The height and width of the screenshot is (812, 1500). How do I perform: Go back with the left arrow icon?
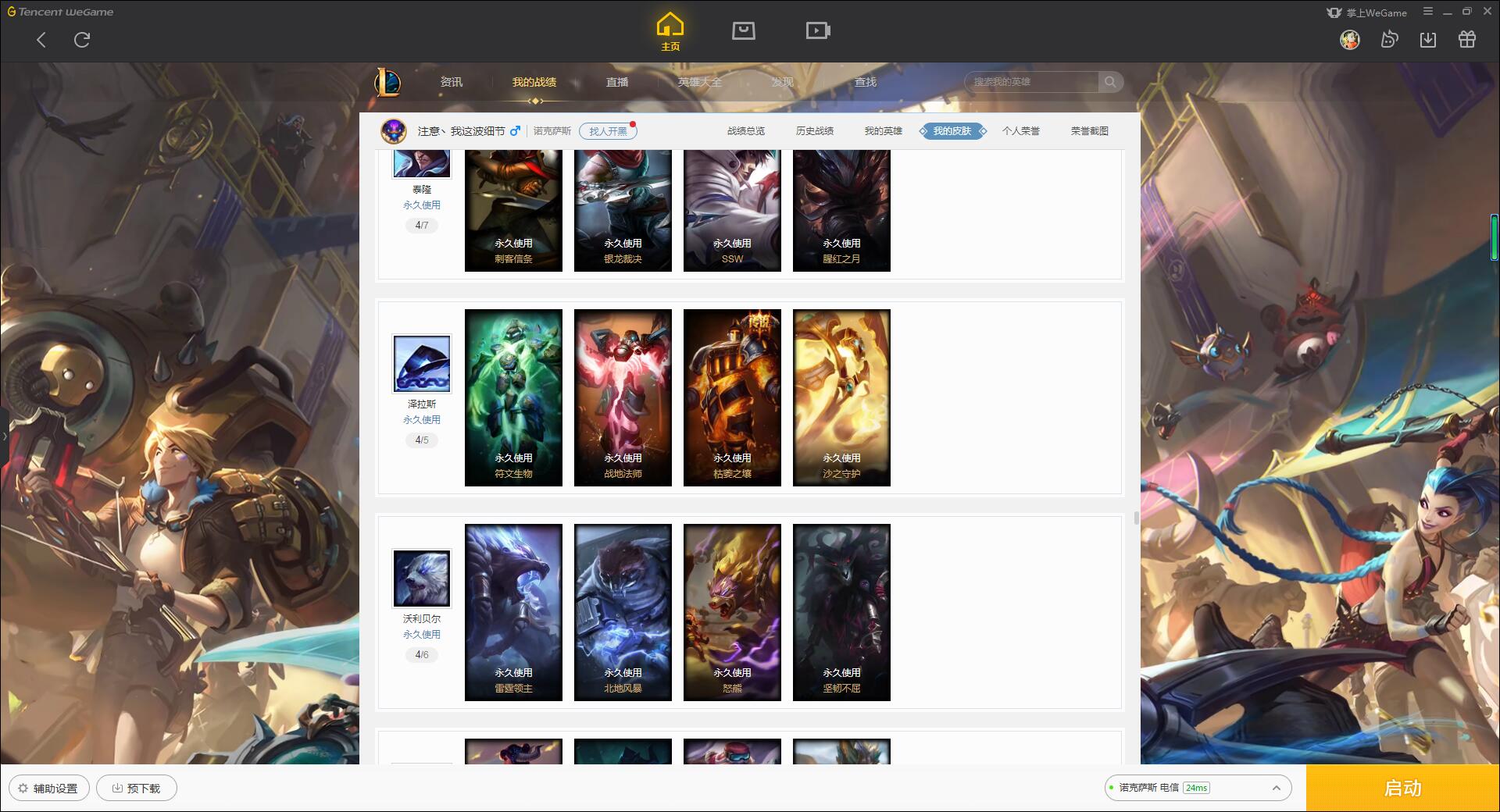click(41, 40)
